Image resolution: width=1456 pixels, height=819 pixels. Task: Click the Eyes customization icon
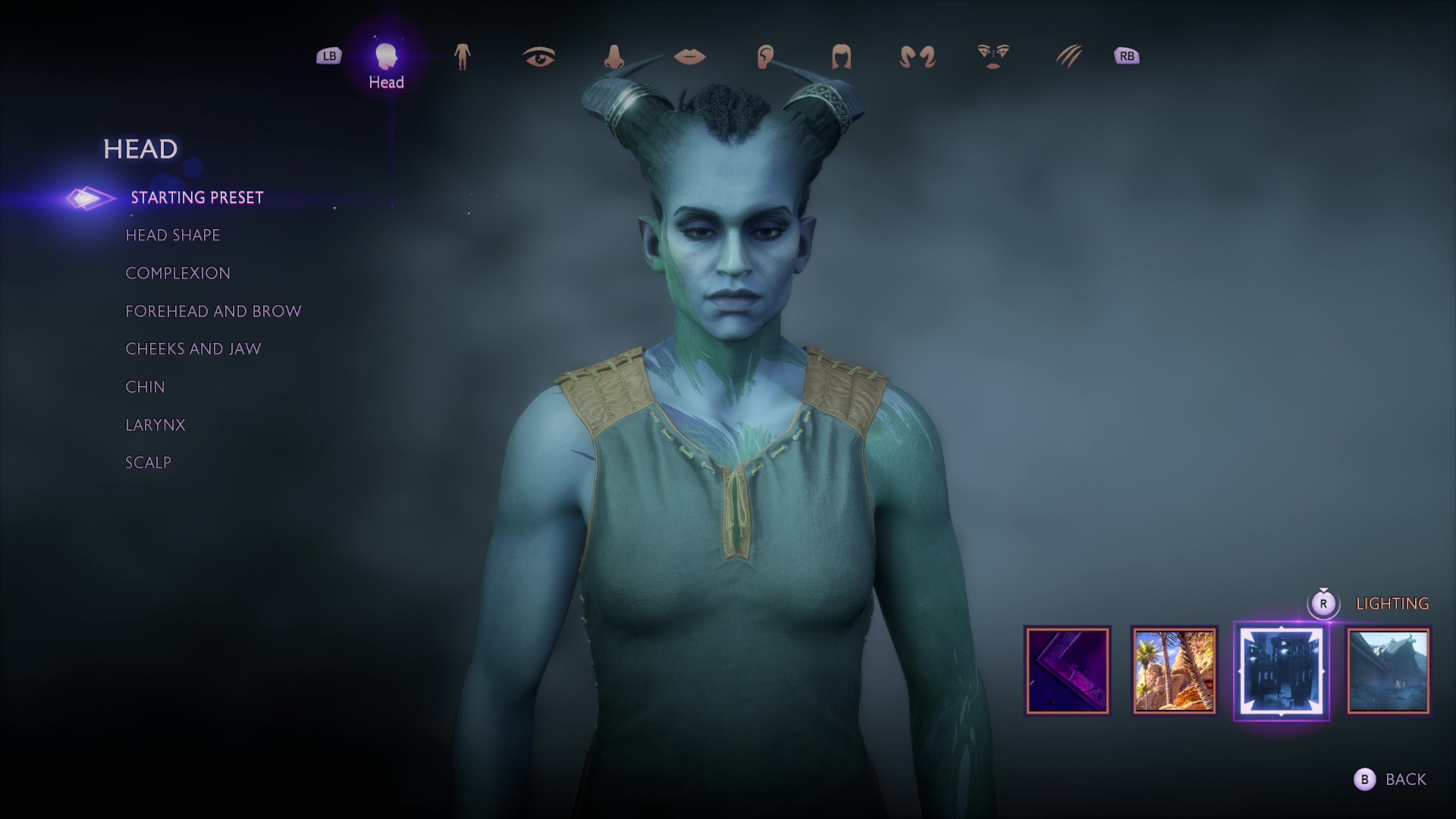click(x=537, y=55)
